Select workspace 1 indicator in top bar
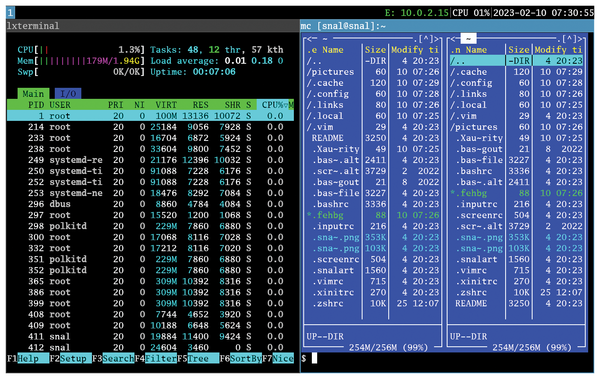Image resolution: width=600 pixels, height=379 pixels. (10, 13)
